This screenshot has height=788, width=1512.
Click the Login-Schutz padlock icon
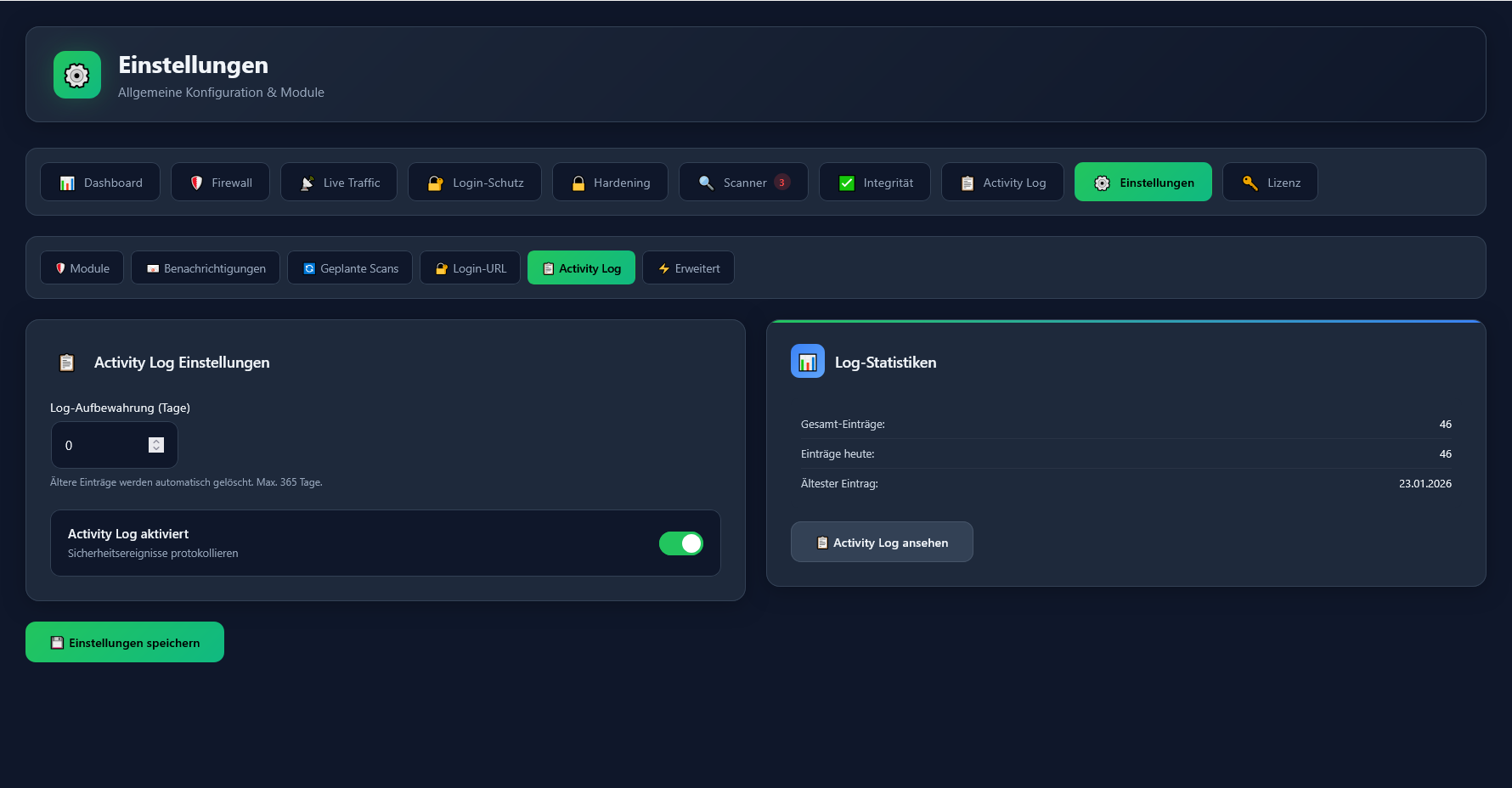pos(435,183)
